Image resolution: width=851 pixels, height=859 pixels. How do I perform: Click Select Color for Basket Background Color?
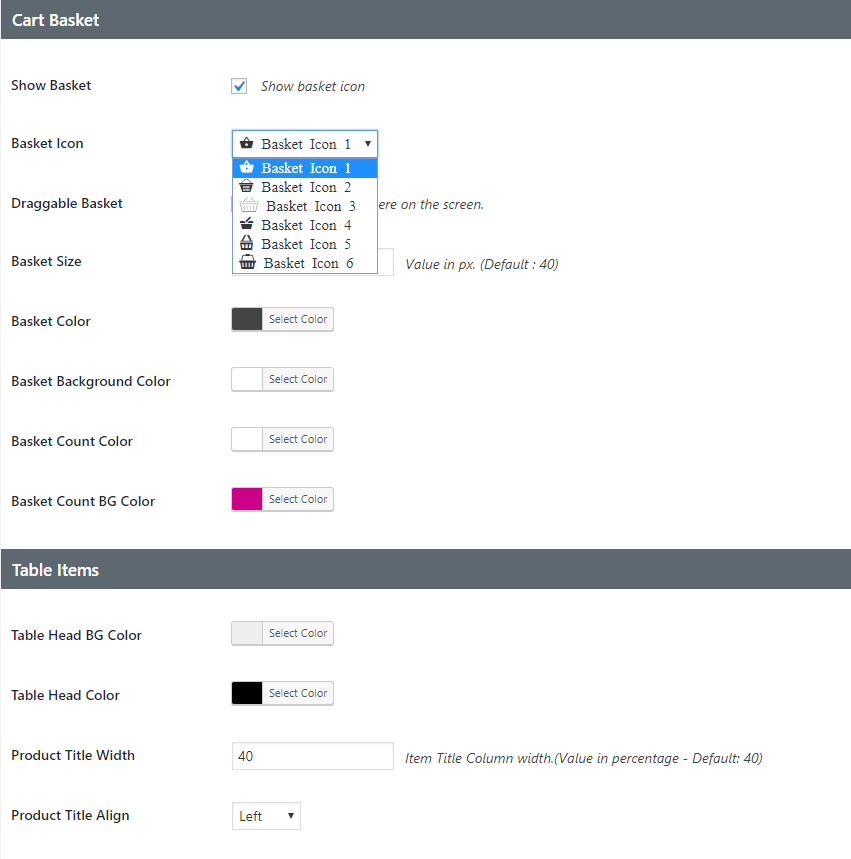tap(298, 379)
